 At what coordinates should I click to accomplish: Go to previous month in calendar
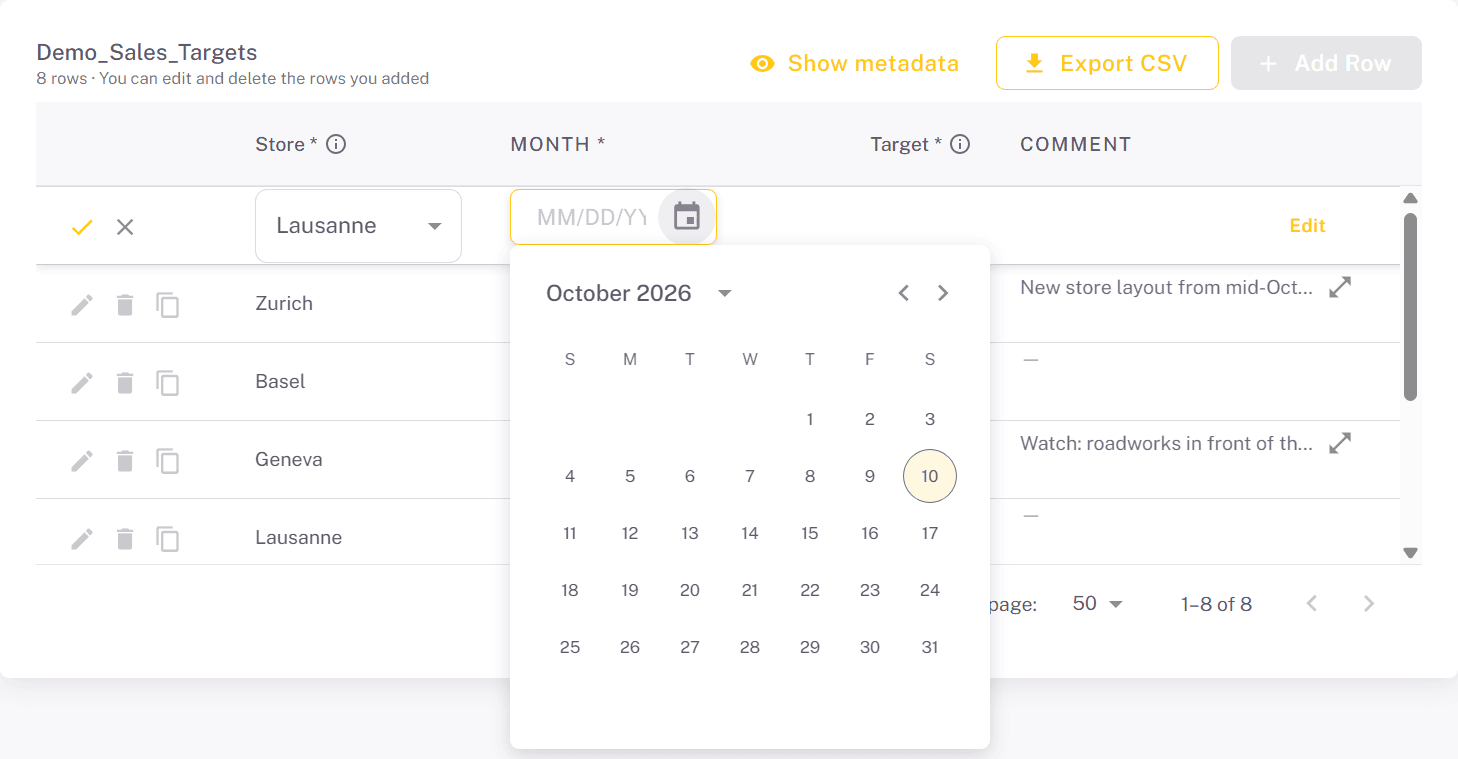(x=904, y=293)
